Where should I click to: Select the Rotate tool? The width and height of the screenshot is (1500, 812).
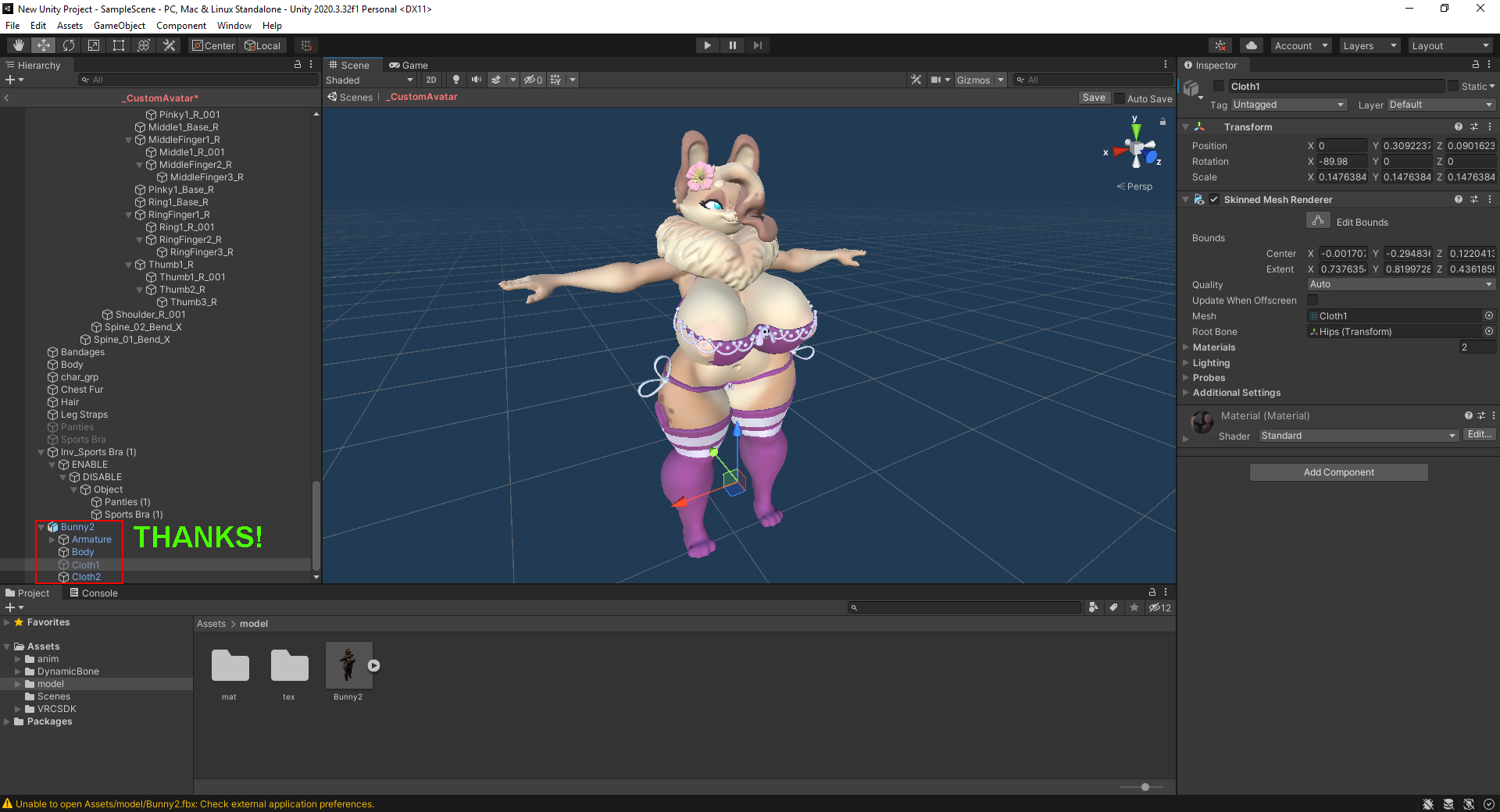[69, 45]
